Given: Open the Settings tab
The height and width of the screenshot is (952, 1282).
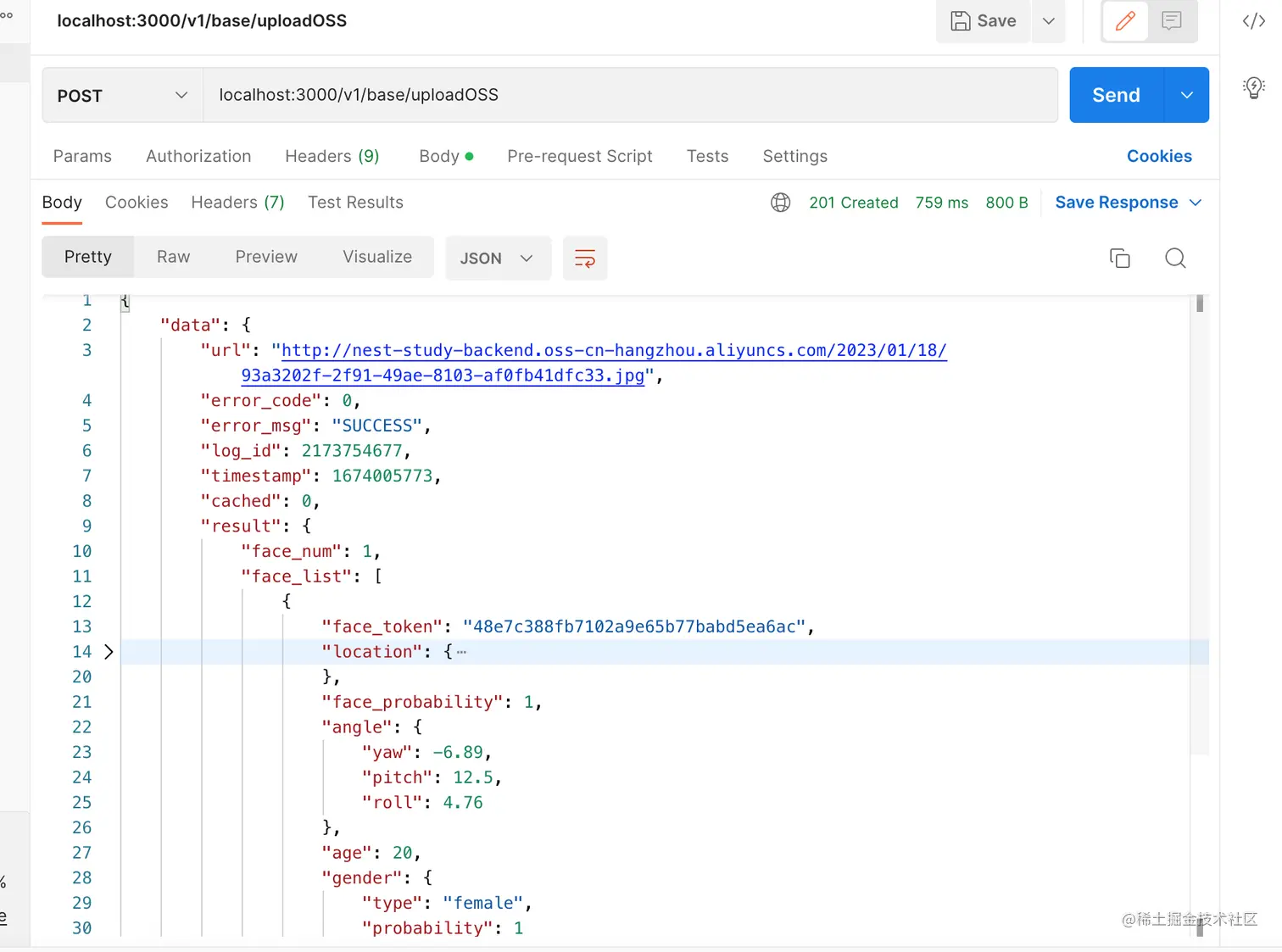Looking at the screenshot, I should click(794, 156).
